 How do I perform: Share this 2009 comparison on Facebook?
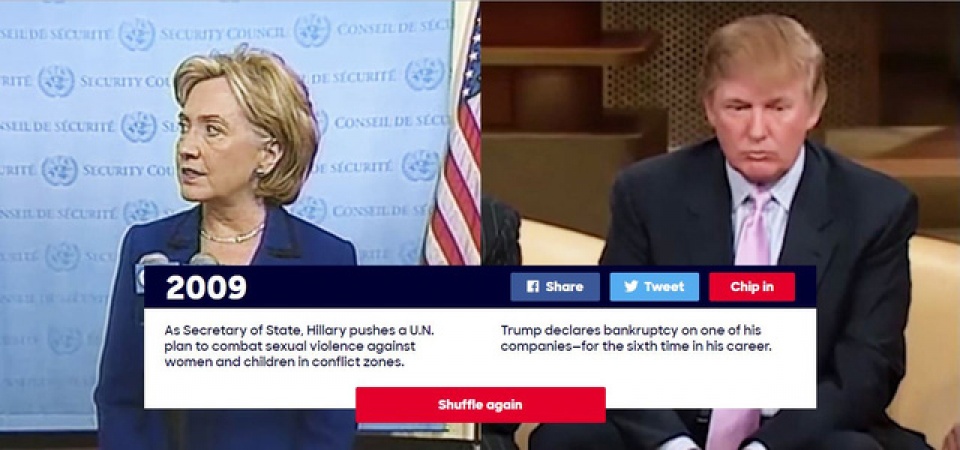[x=555, y=287]
